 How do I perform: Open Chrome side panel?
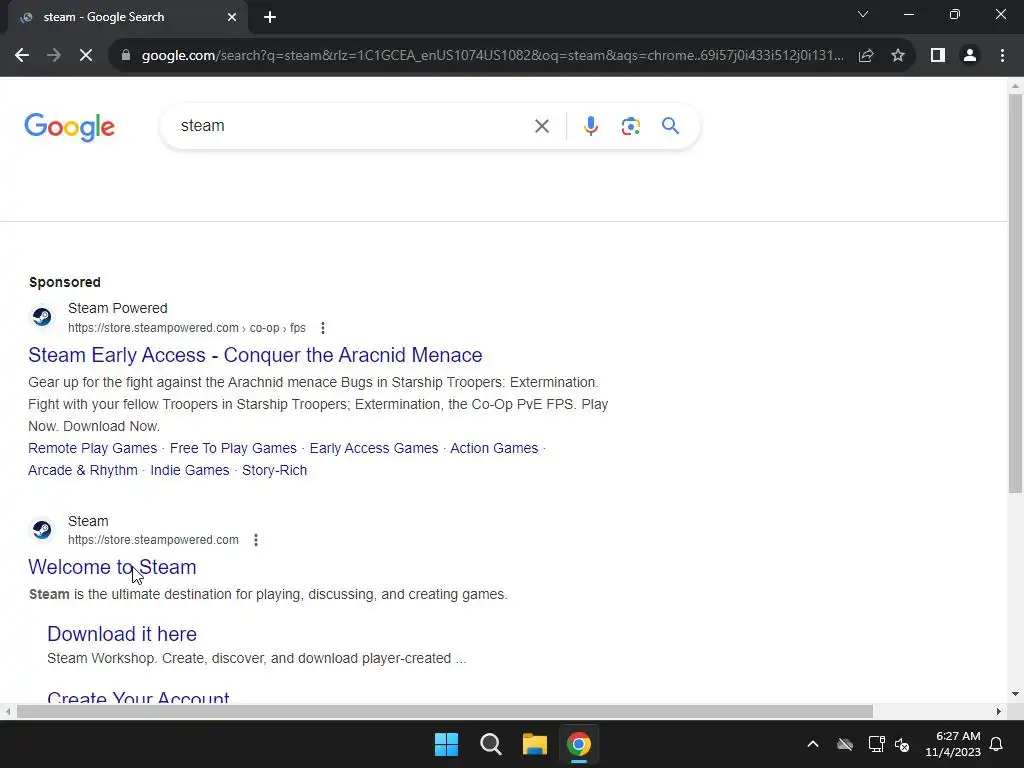pos(938,56)
